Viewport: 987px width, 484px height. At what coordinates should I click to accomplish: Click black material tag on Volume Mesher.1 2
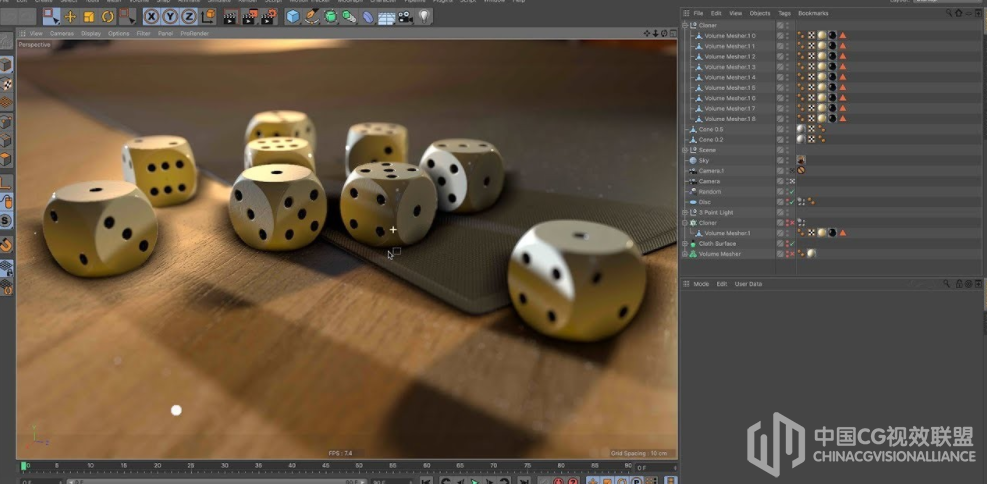(832, 57)
